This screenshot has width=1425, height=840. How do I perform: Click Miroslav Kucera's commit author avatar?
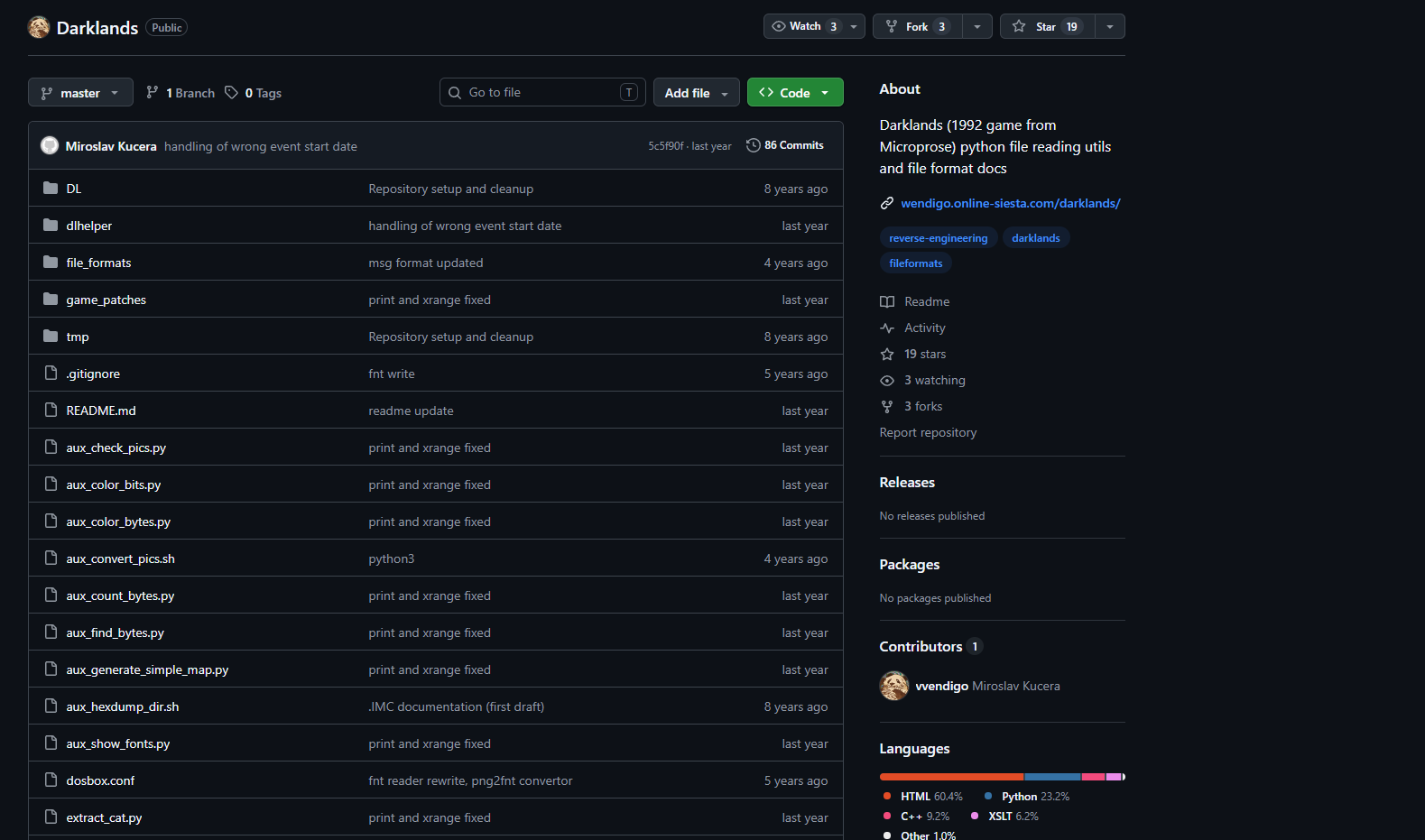tap(50, 145)
